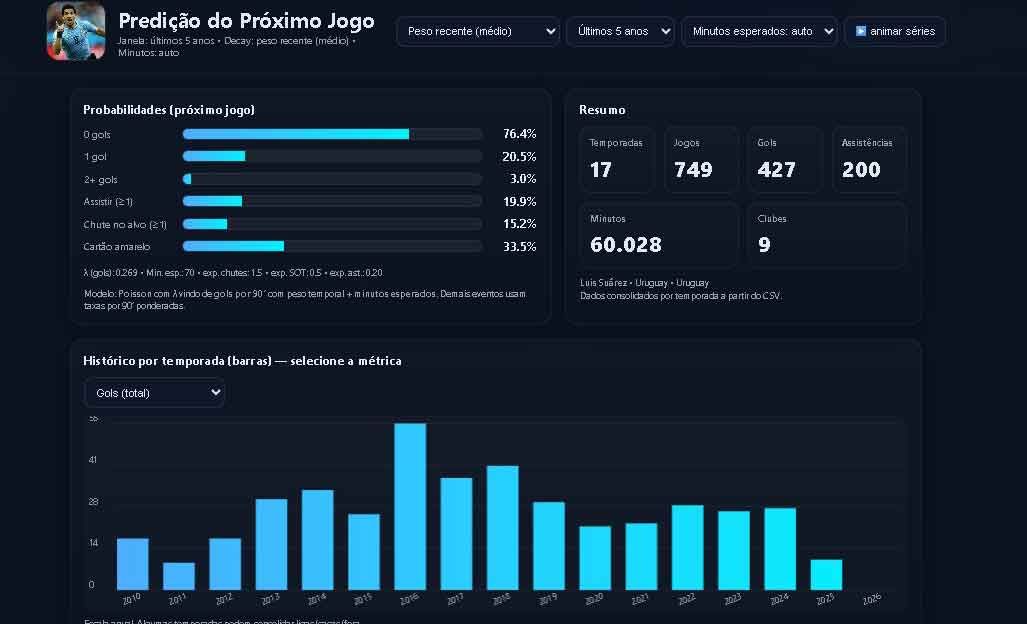Select the 2018 season bar in chart
The image size is (1027, 624).
pyautogui.click(x=502, y=528)
